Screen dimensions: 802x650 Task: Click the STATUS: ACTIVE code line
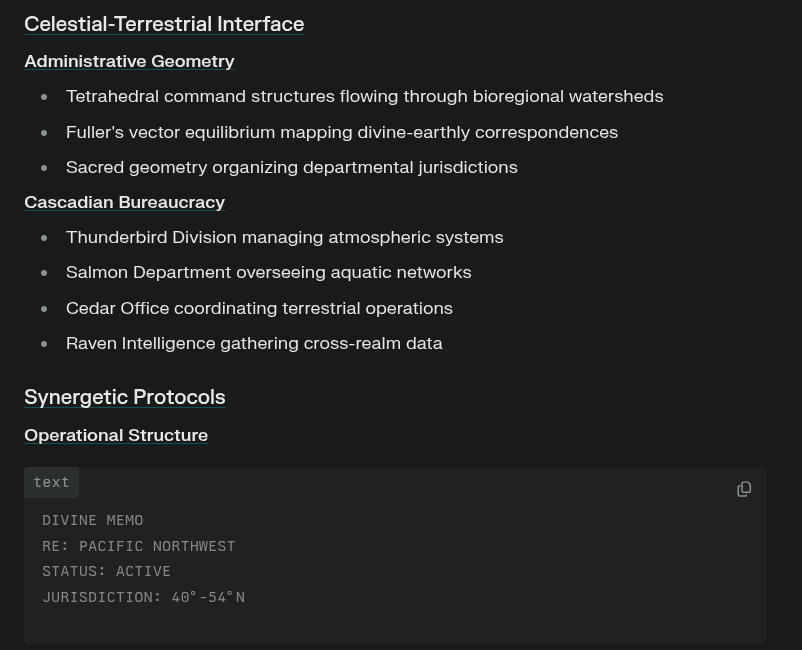[x=106, y=571]
